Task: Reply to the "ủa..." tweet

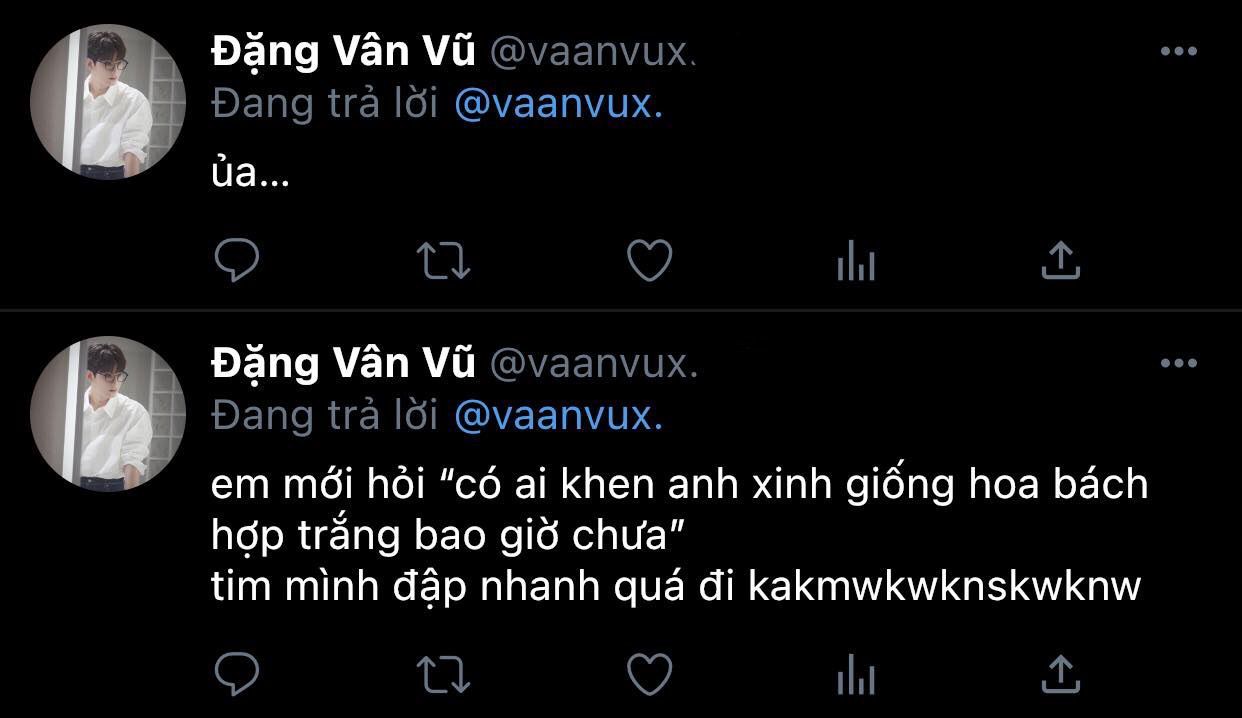Action: point(237,261)
